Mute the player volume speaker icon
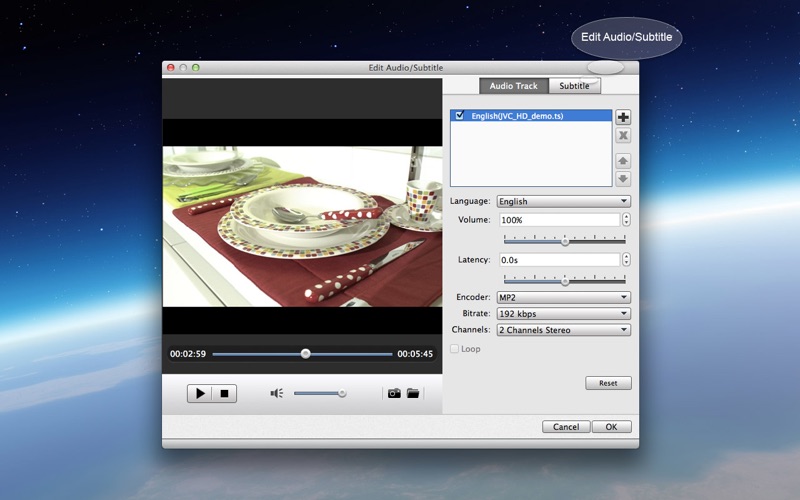The width and height of the screenshot is (800, 500). 277,393
